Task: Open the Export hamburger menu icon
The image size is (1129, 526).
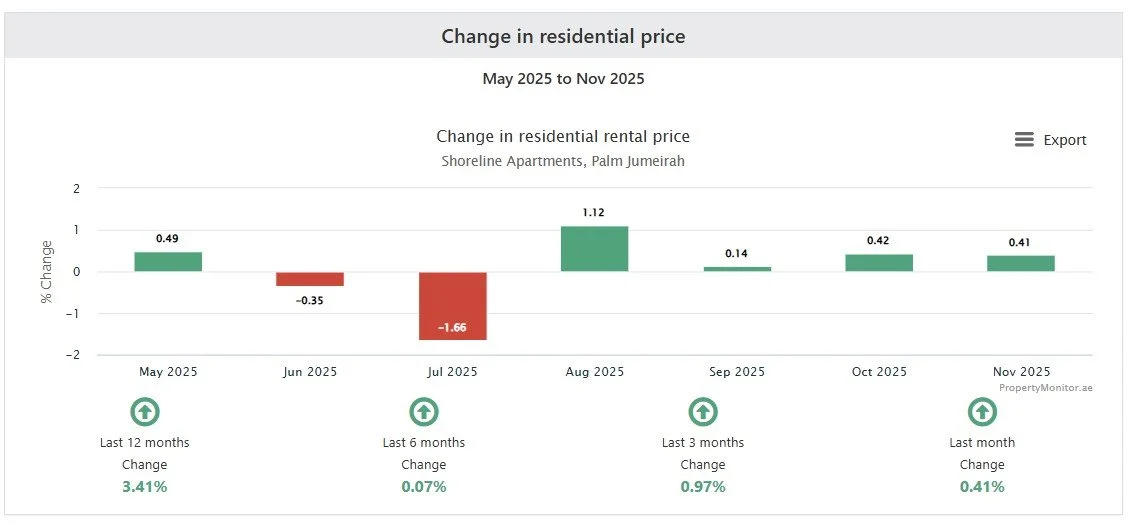Action: pos(1024,140)
